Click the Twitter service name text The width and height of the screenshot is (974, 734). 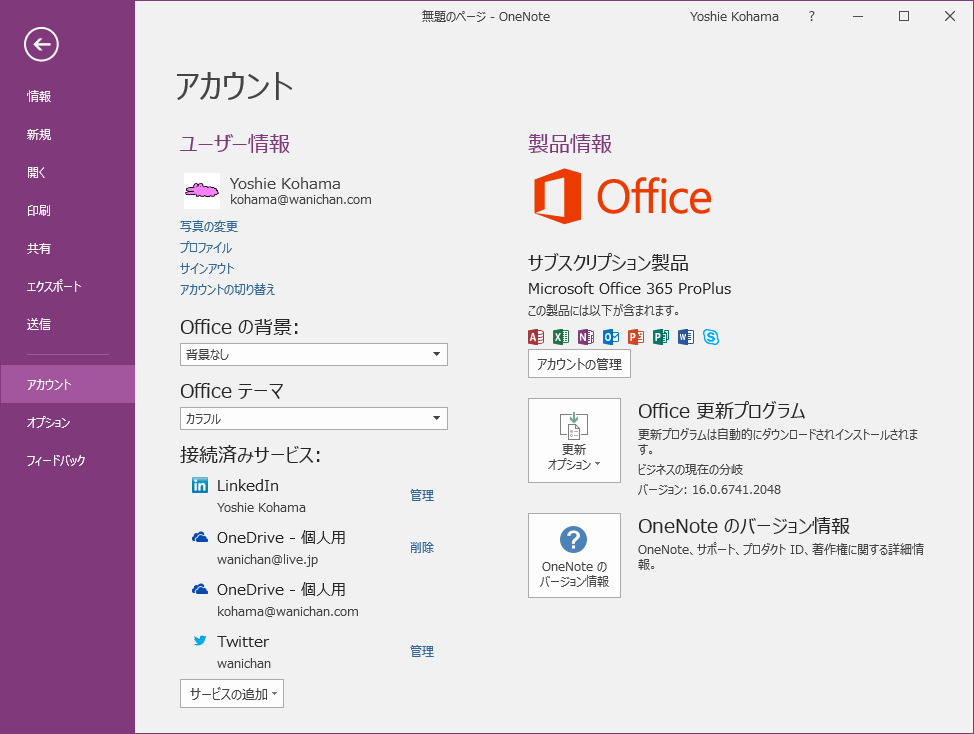pyautogui.click(x=243, y=641)
